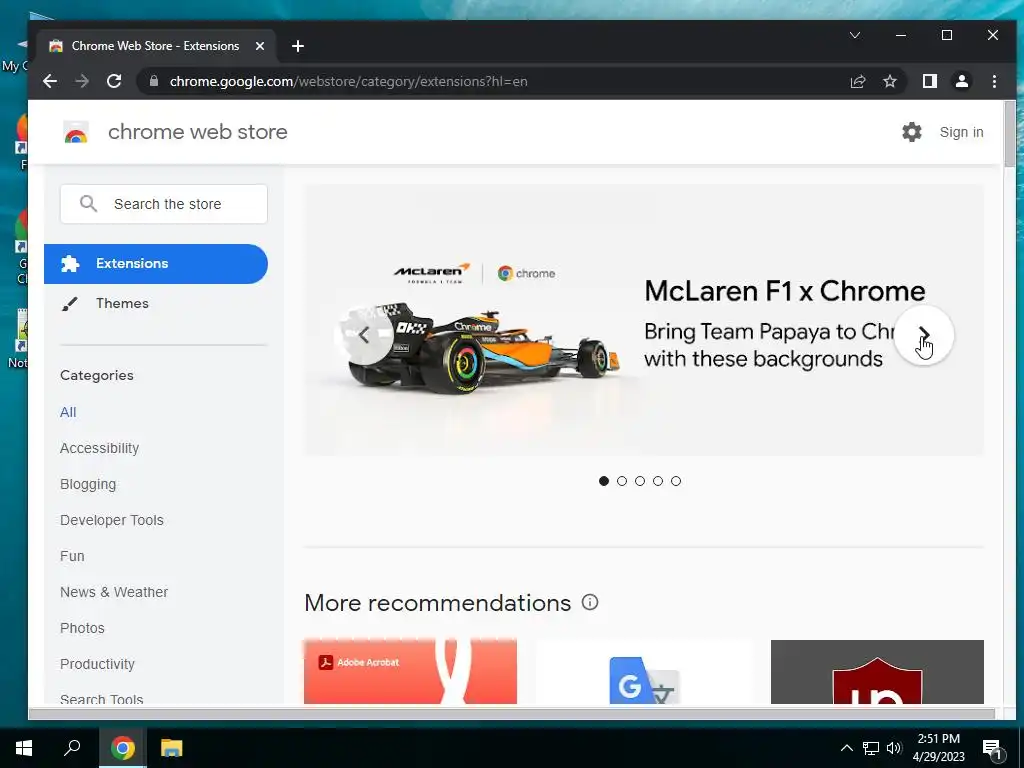Screen dimensions: 1024x768
Task: Show hidden system tray icons
Action: pyautogui.click(x=846, y=748)
